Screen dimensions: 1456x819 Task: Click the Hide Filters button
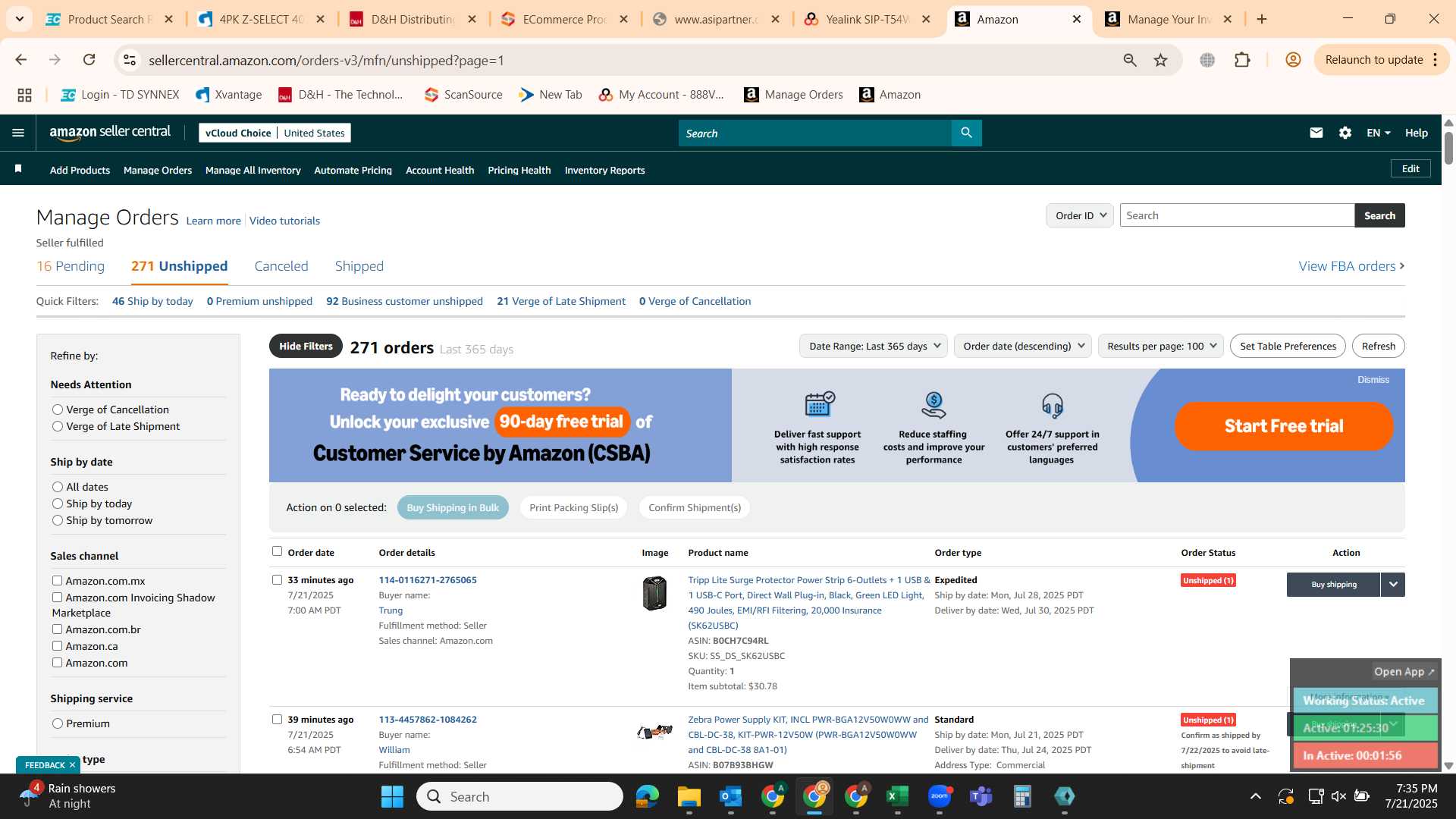(x=306, y=346)
